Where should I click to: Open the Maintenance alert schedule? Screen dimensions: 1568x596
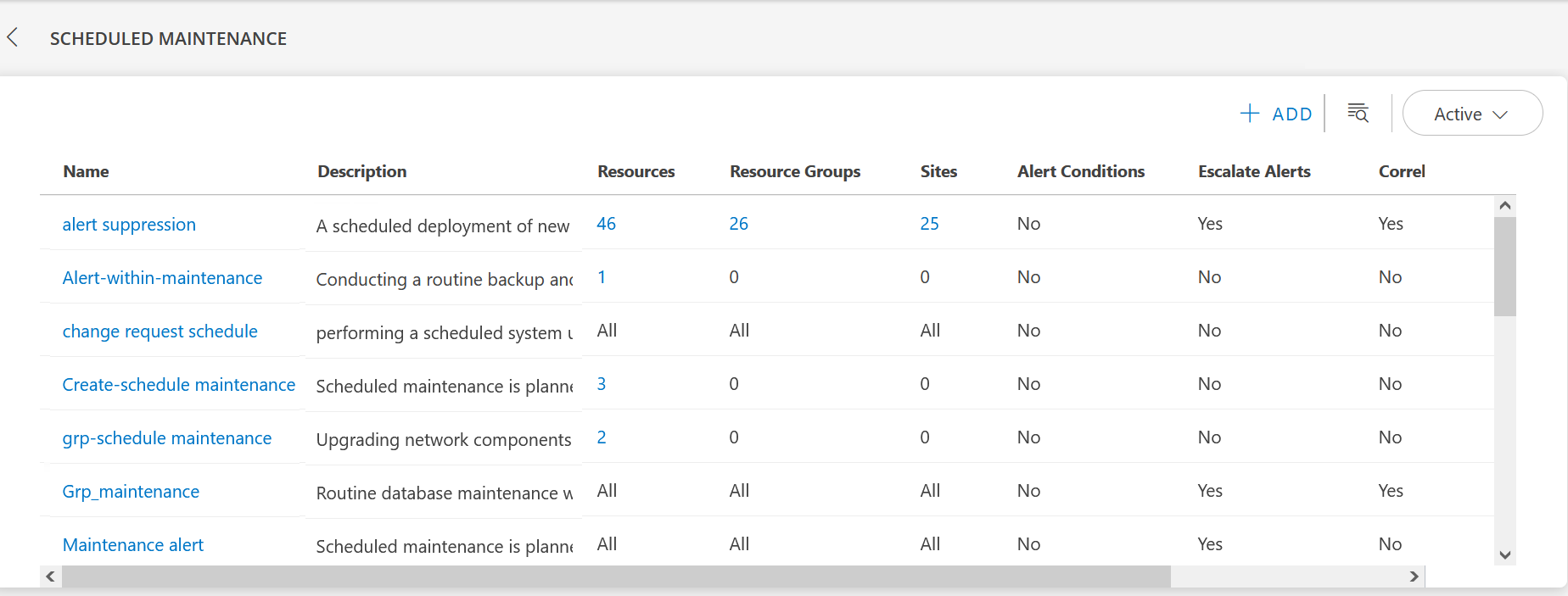(133, 545)
